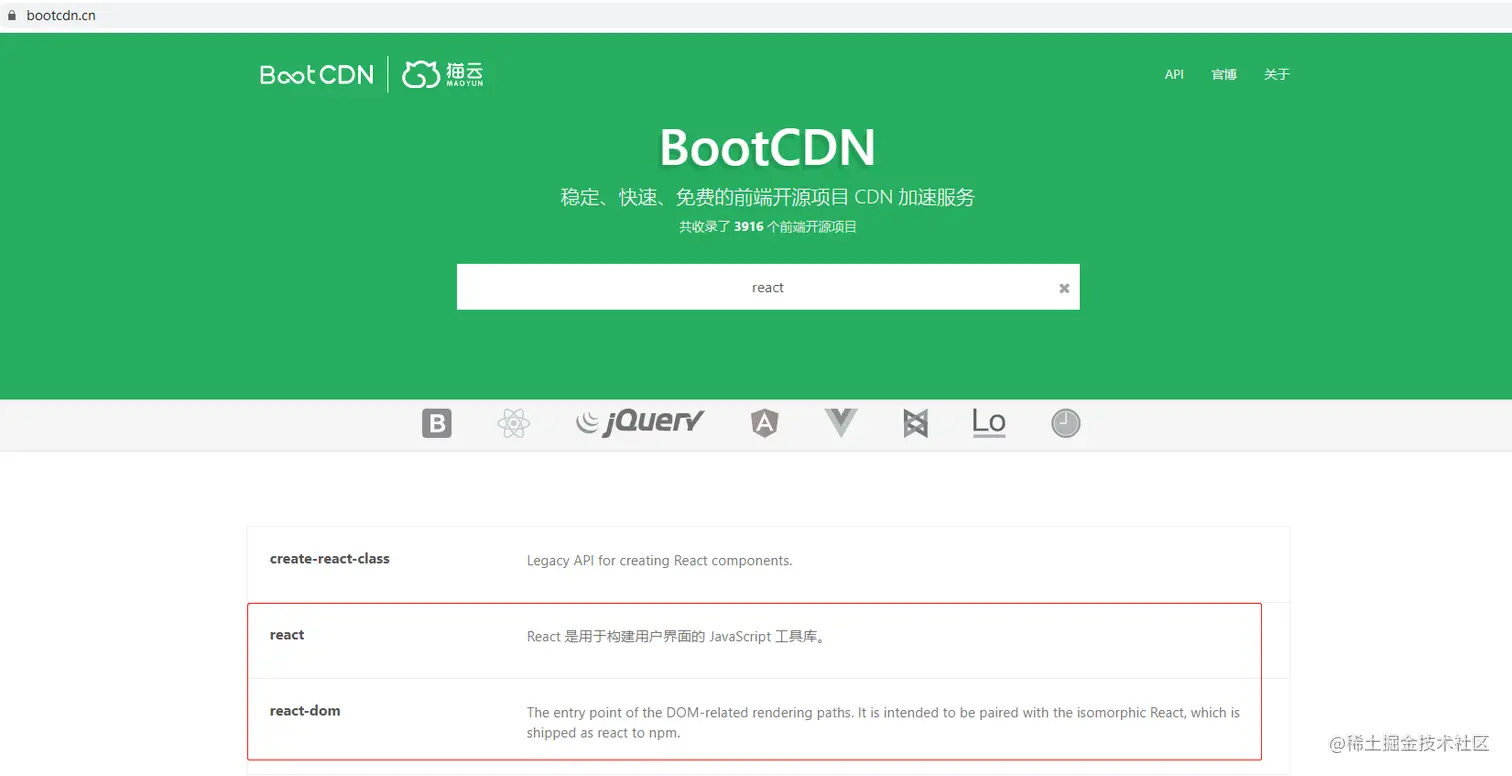Image resolution: width=1512 pixels, height=776 pixels.
Task: Click the 3916 project count text
Action: [x=748, y=227]
